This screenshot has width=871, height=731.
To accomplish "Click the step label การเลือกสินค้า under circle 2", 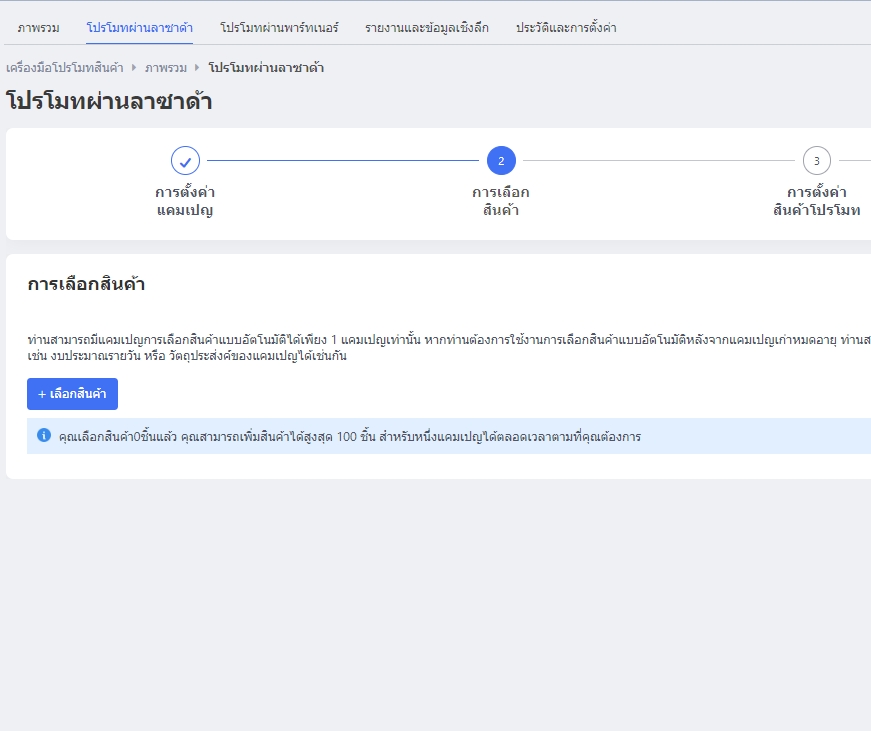I will coord(500,201).
